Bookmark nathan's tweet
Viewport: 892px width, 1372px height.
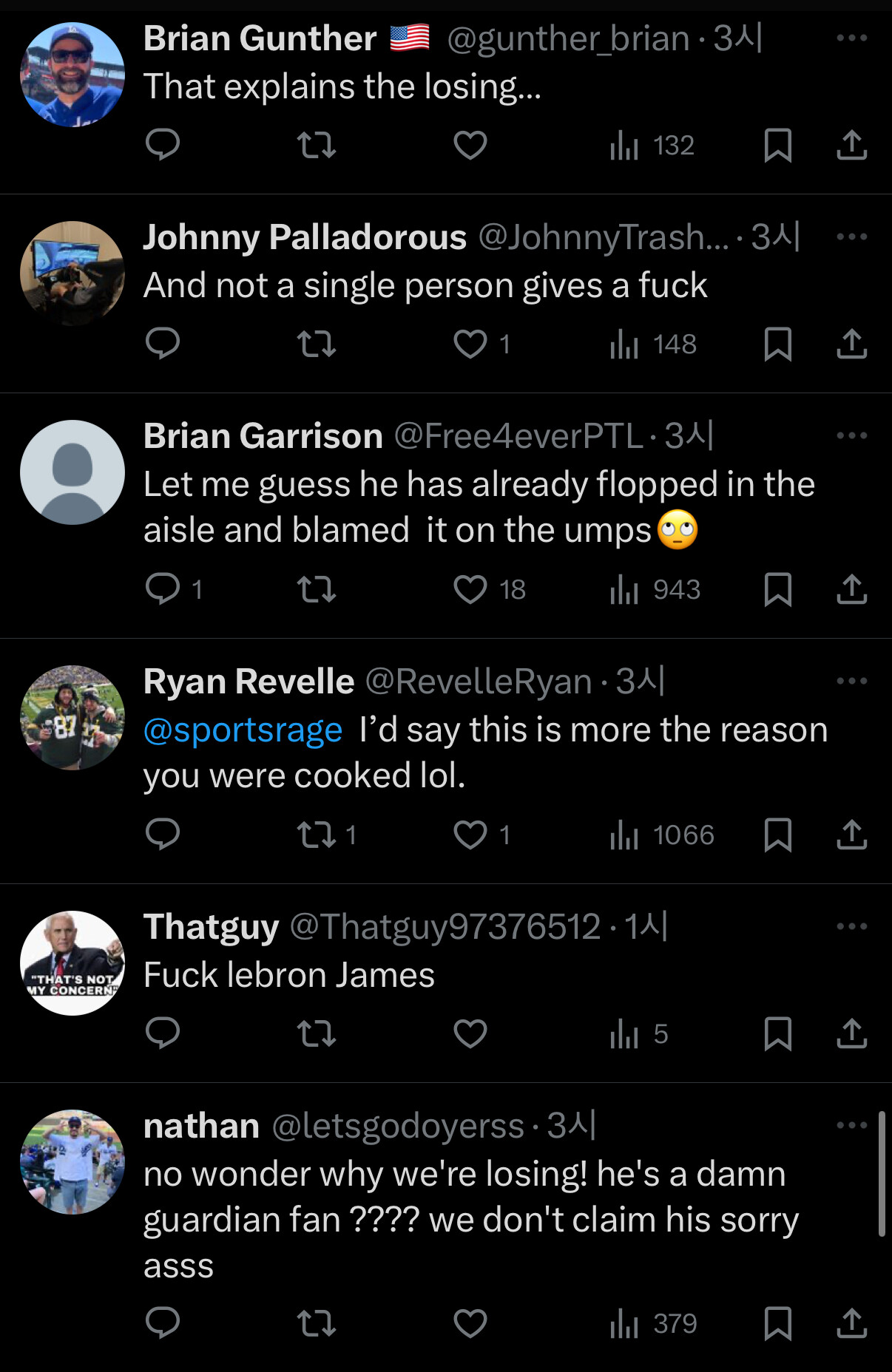pyautogui.click(x=777, y=1323)
